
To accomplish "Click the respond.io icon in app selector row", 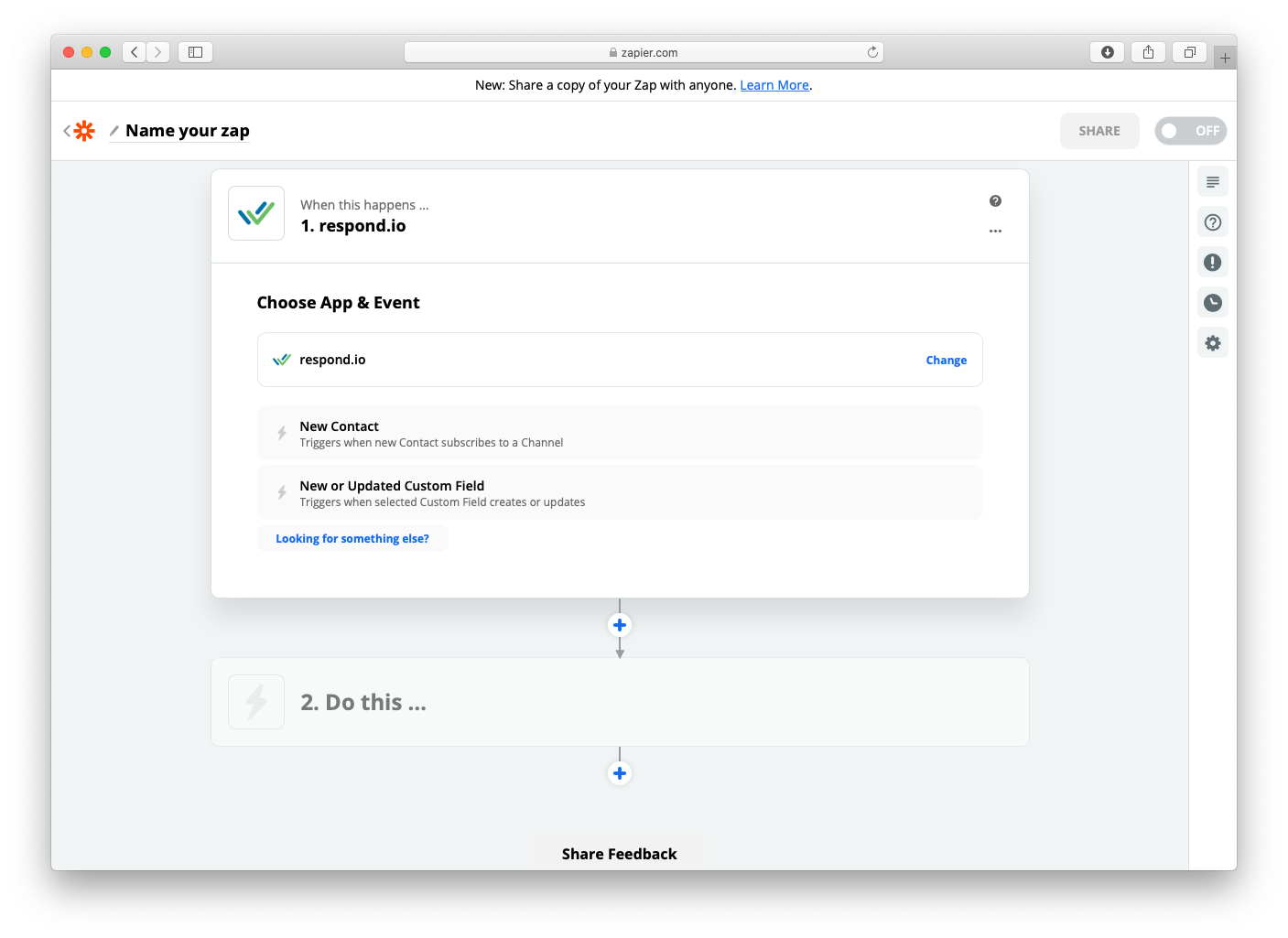I will pyautogui.click(x=282, y=360).
